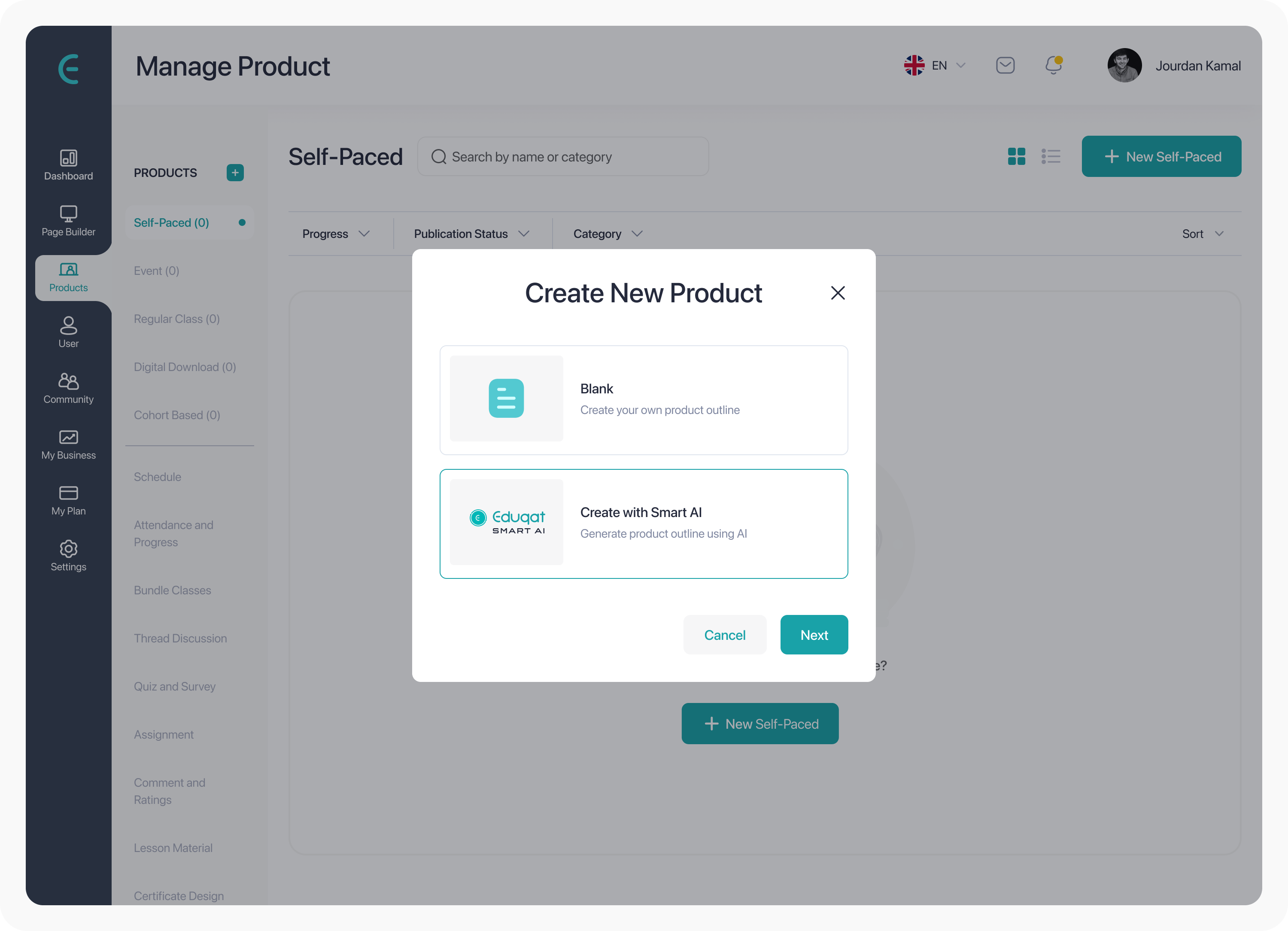This screenshot has width=1288, height=931.
Task: Select the Create with Smart AI option
Action: [644, 523]
